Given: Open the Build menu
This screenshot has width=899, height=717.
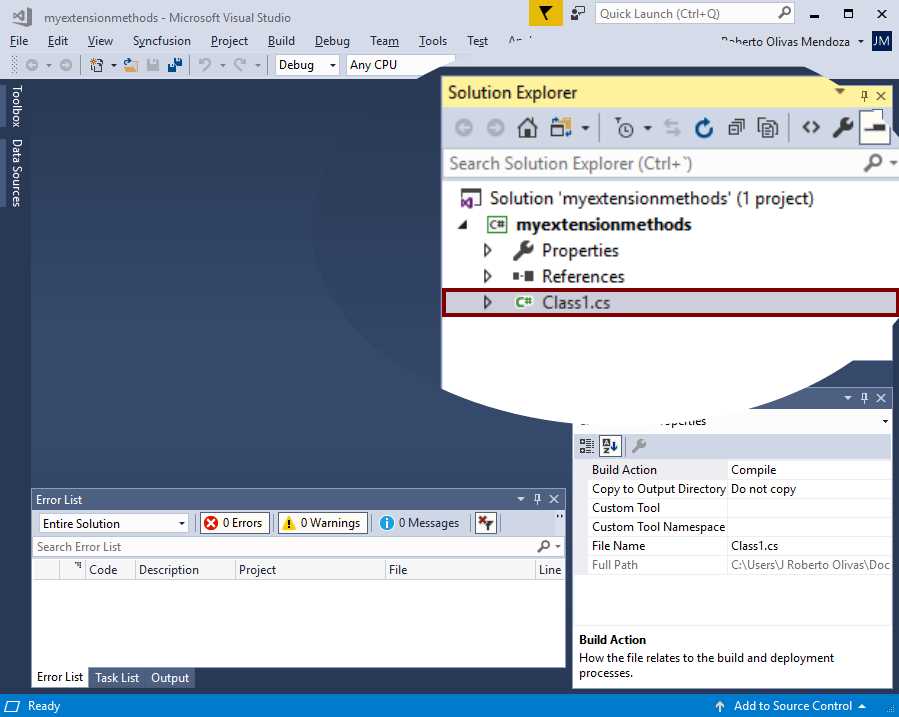Looking at the screenshot, I should (x=281, y=41).
